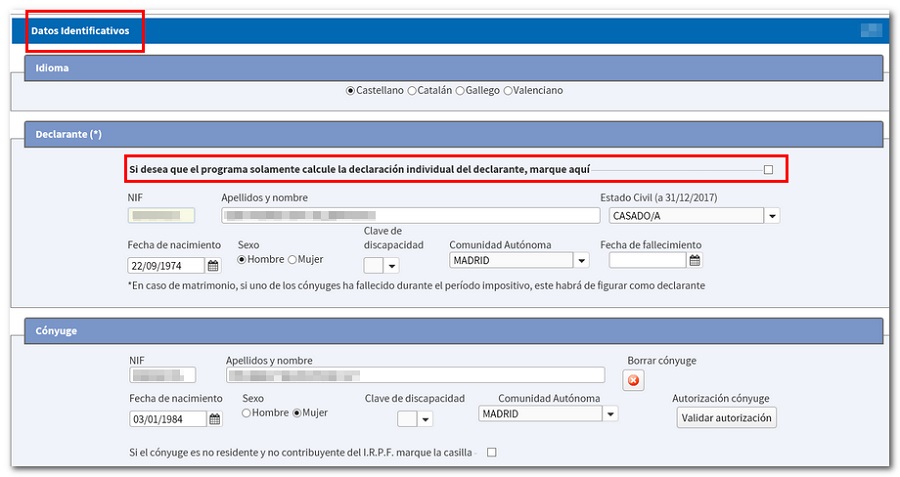Select Mujer for the declarant's sex

coord(292,260)
